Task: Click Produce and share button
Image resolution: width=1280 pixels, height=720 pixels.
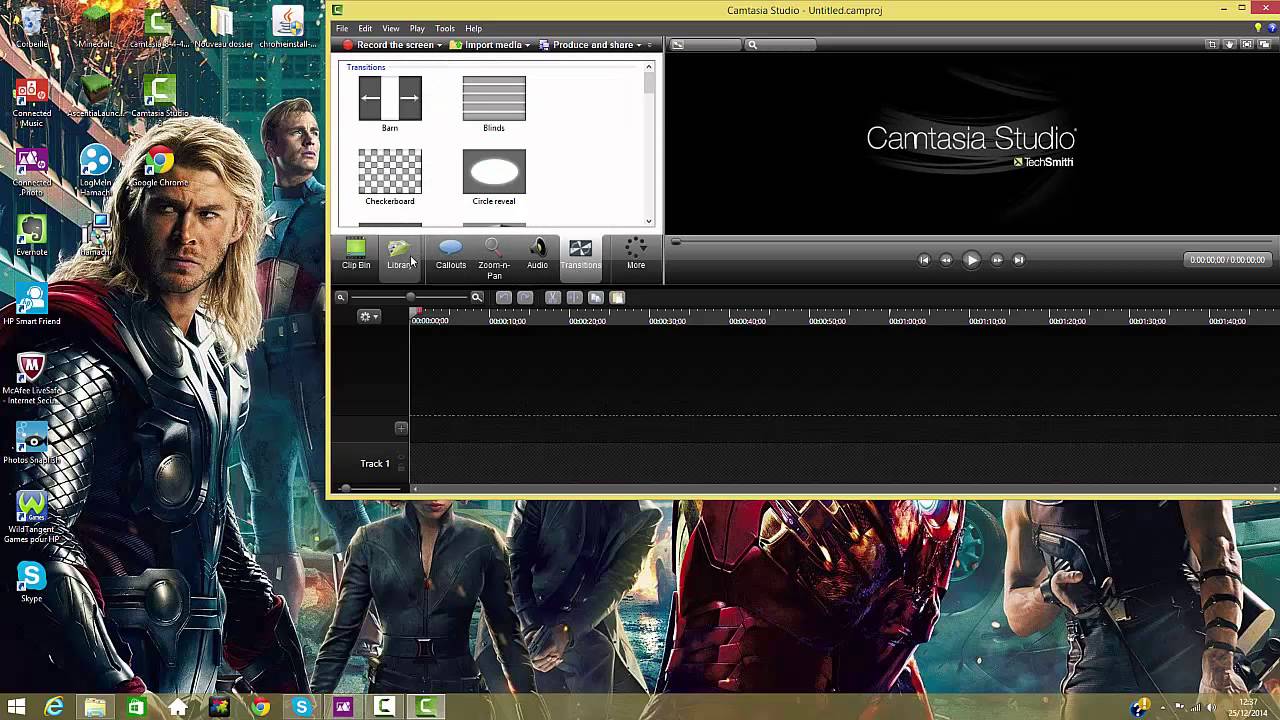Action: point(586,45)
